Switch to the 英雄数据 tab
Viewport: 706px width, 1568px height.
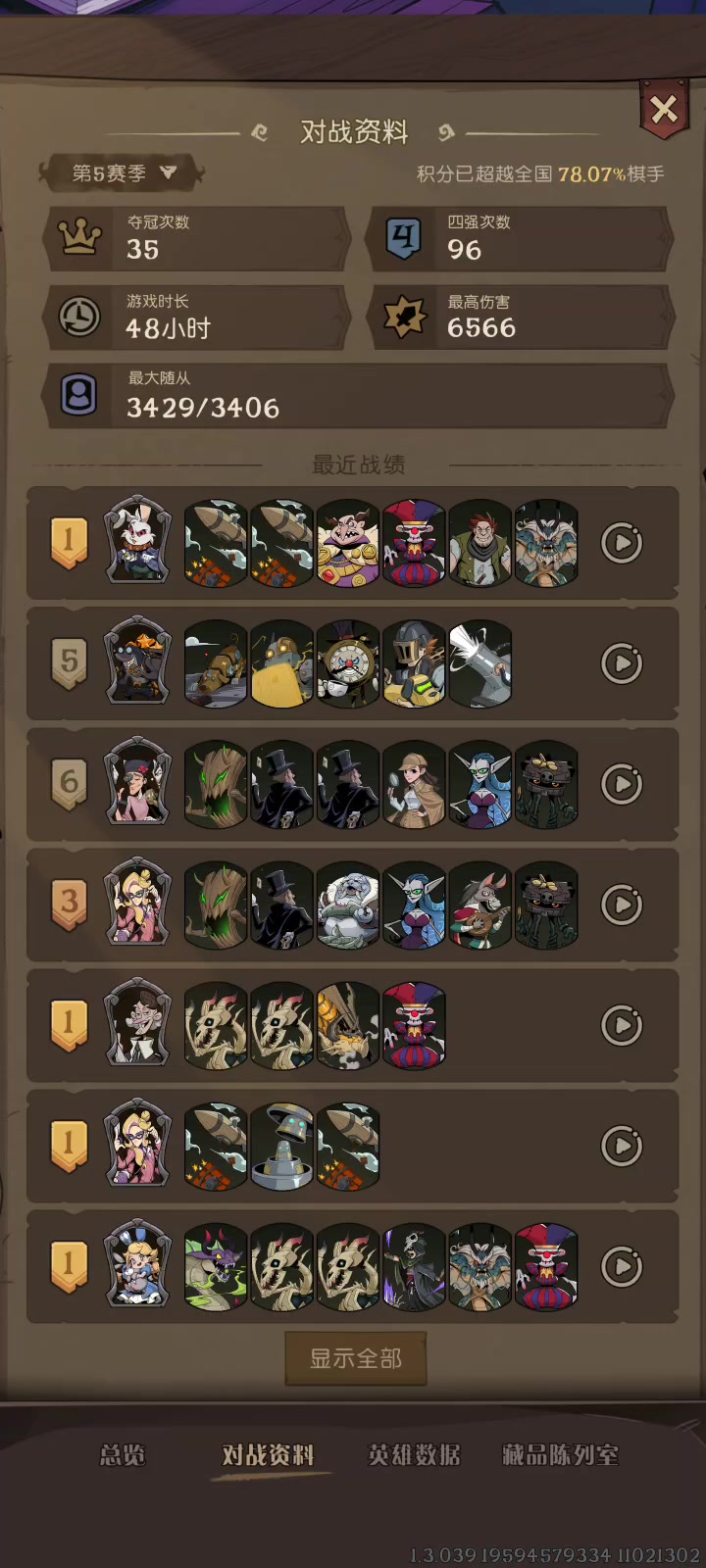pos(414,1455)
